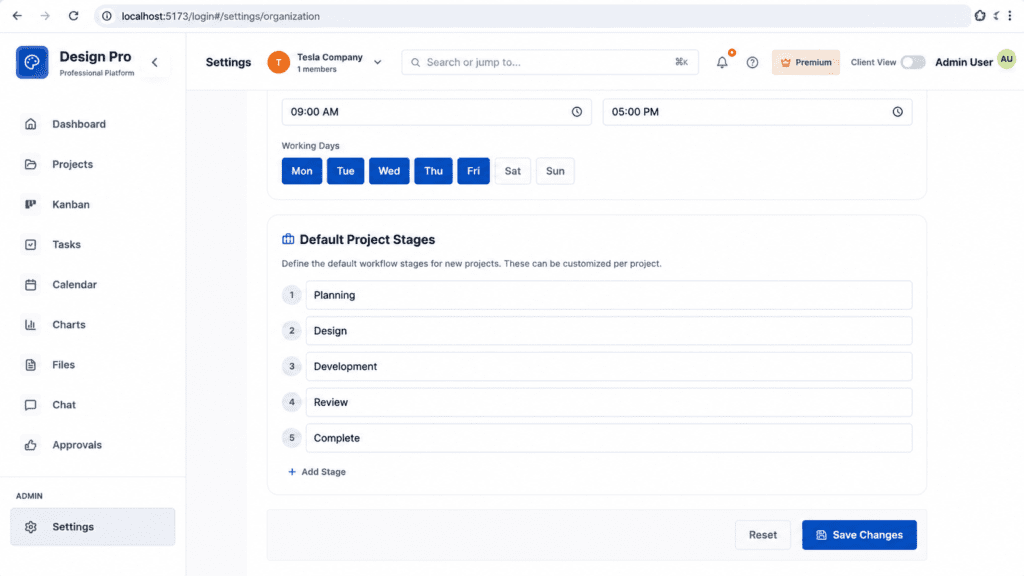Click the search magnifier icon
1024x576 pixels.
tap(415, 63)
